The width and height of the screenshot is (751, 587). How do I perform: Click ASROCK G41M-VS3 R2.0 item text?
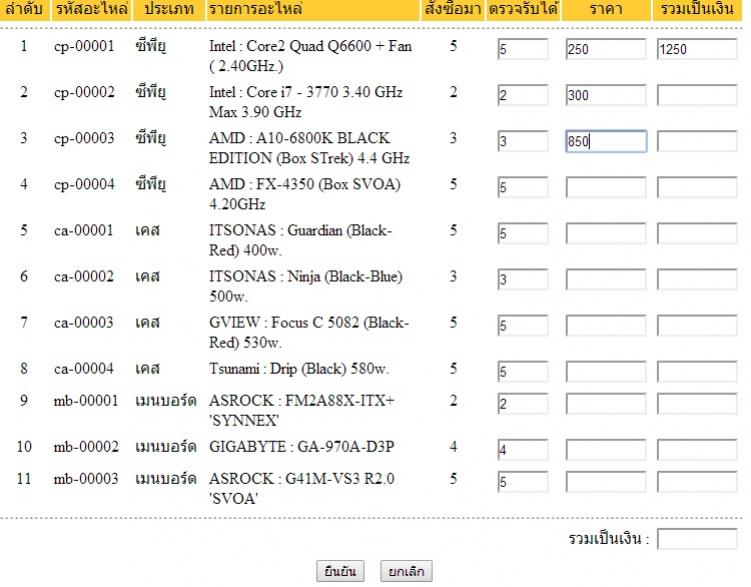[302, 488]
